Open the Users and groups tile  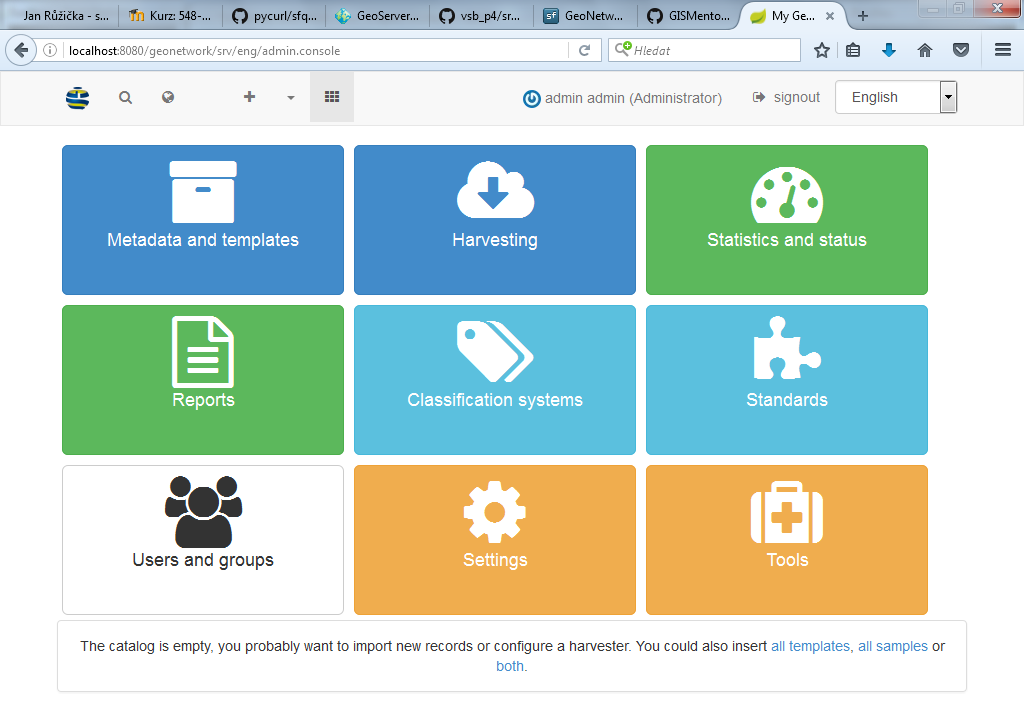[202, 539]
